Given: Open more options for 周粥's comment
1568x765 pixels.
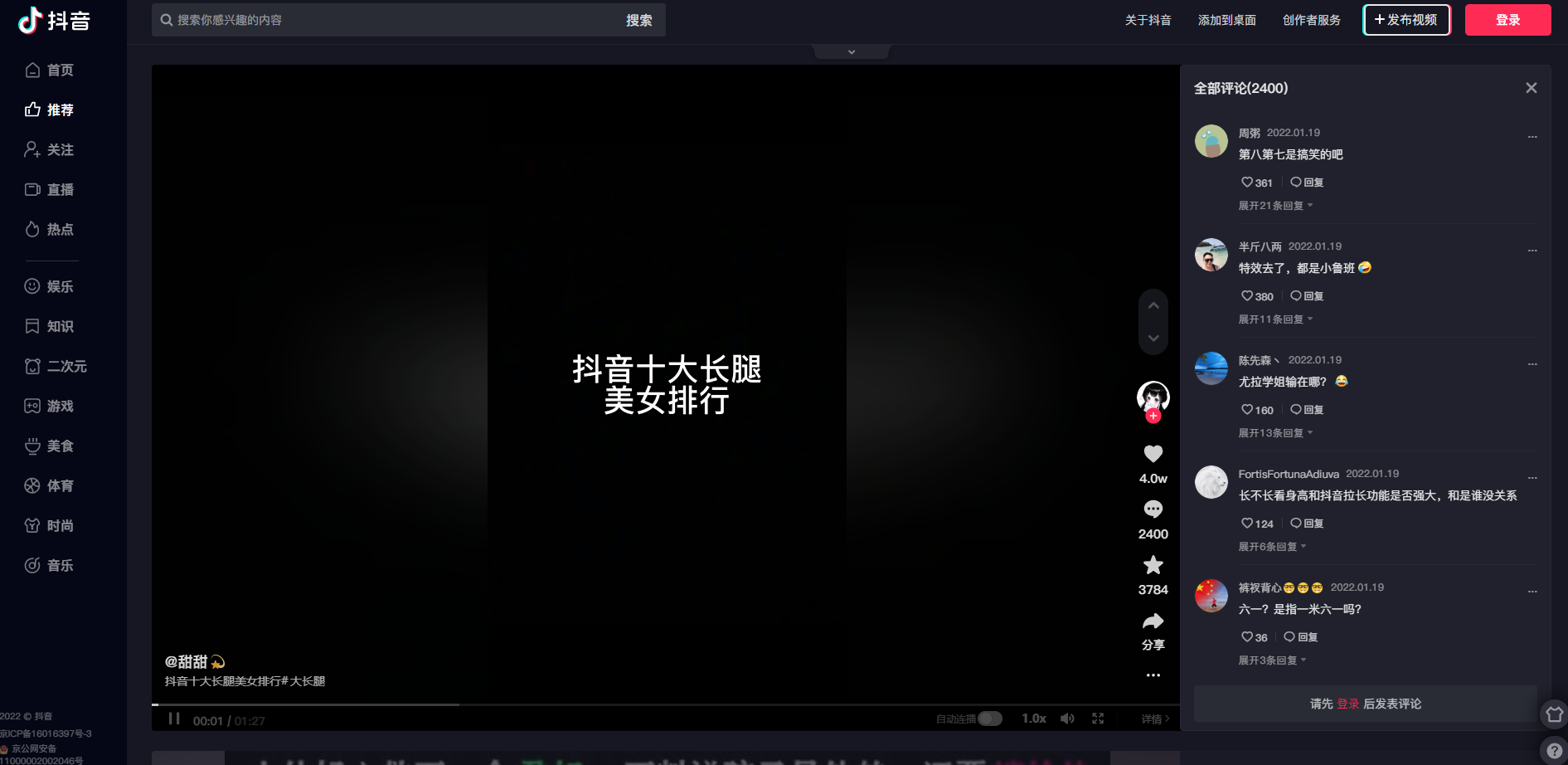Looking at the screenshot, I should click(1532, 137).
